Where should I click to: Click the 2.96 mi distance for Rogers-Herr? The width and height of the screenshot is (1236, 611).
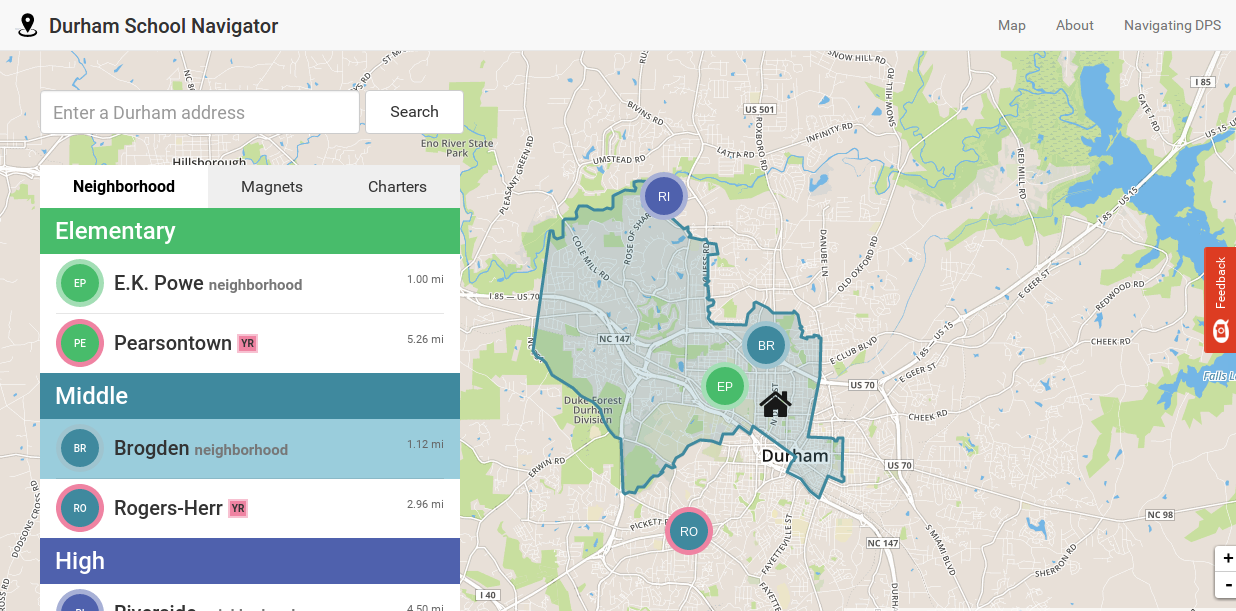point(425,504)
